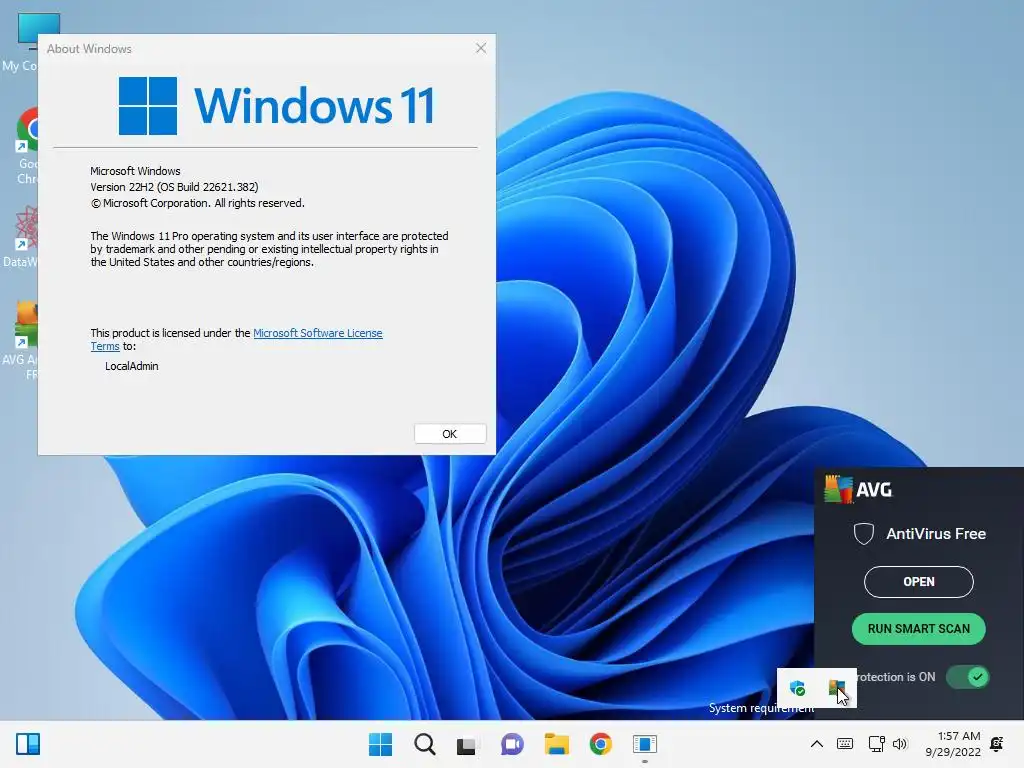Launch Google Chrome from taskbar
1024x768 pixels.
click(x=600, y=744)
